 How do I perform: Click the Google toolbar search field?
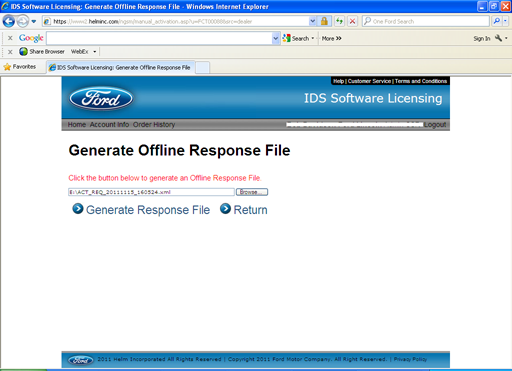159,38
